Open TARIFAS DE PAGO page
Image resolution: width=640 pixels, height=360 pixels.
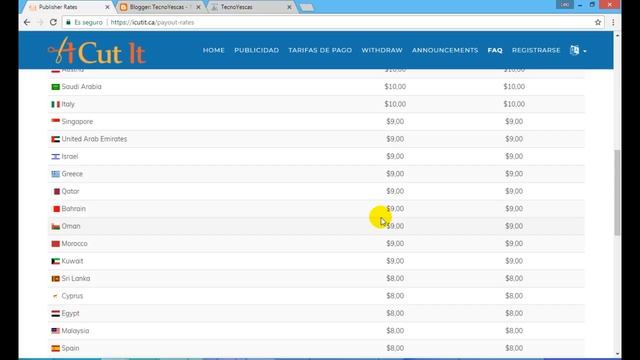(x=320, y=50)
